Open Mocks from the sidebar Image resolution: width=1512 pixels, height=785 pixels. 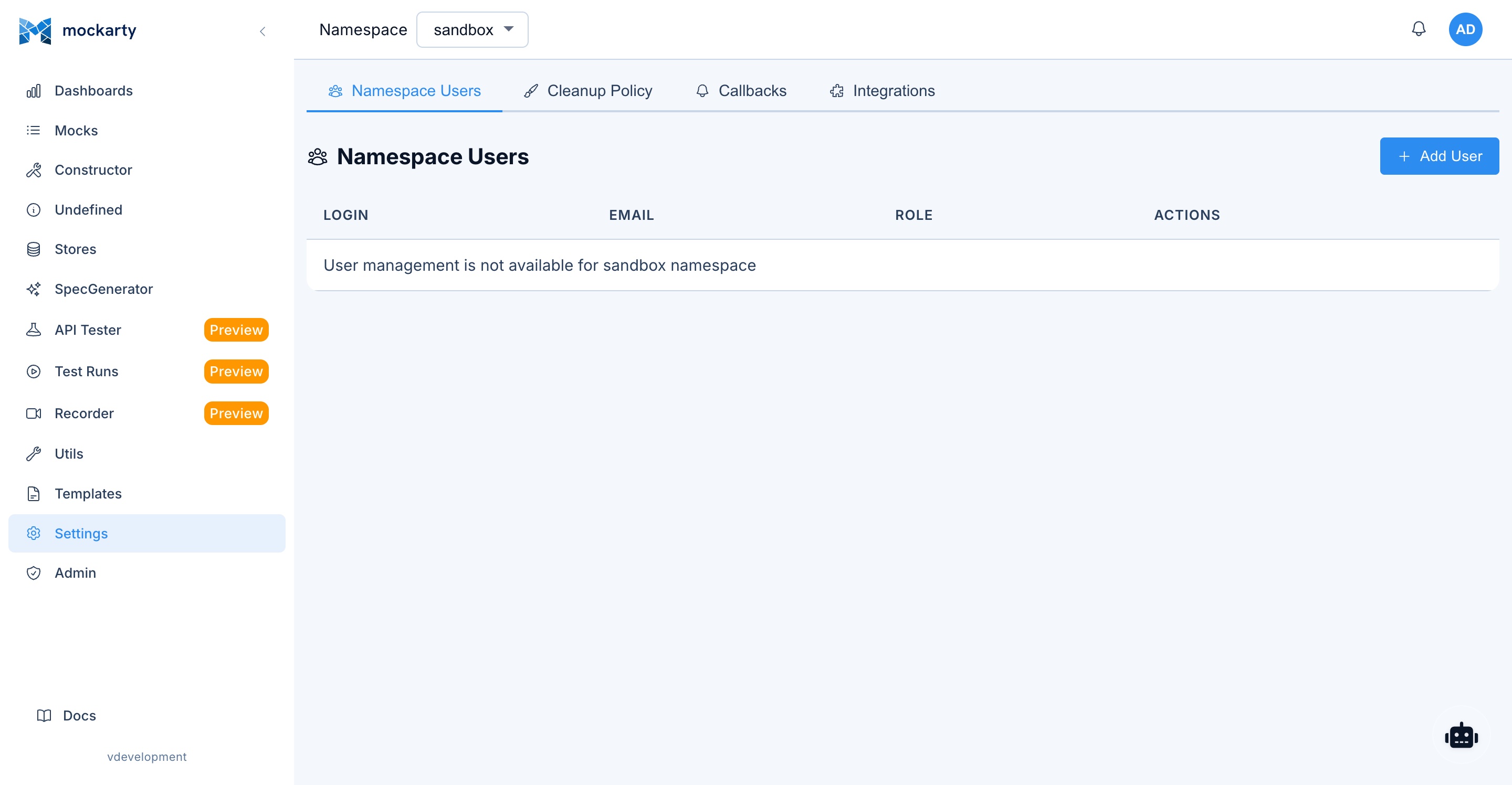pyautogui.click(x=147, y=130)
